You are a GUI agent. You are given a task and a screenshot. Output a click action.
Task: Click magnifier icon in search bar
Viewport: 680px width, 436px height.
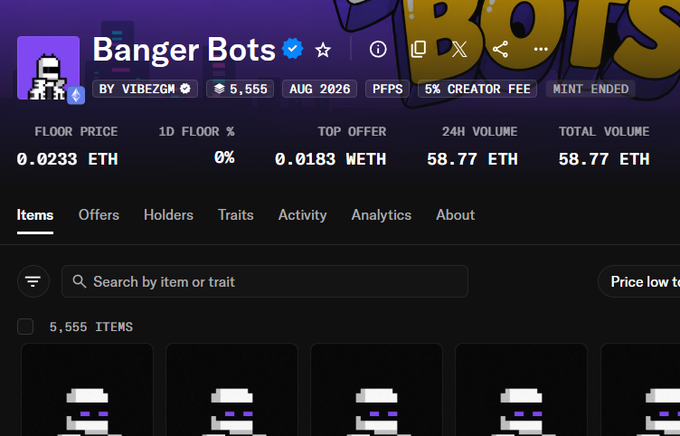click(x=79, y=282)
